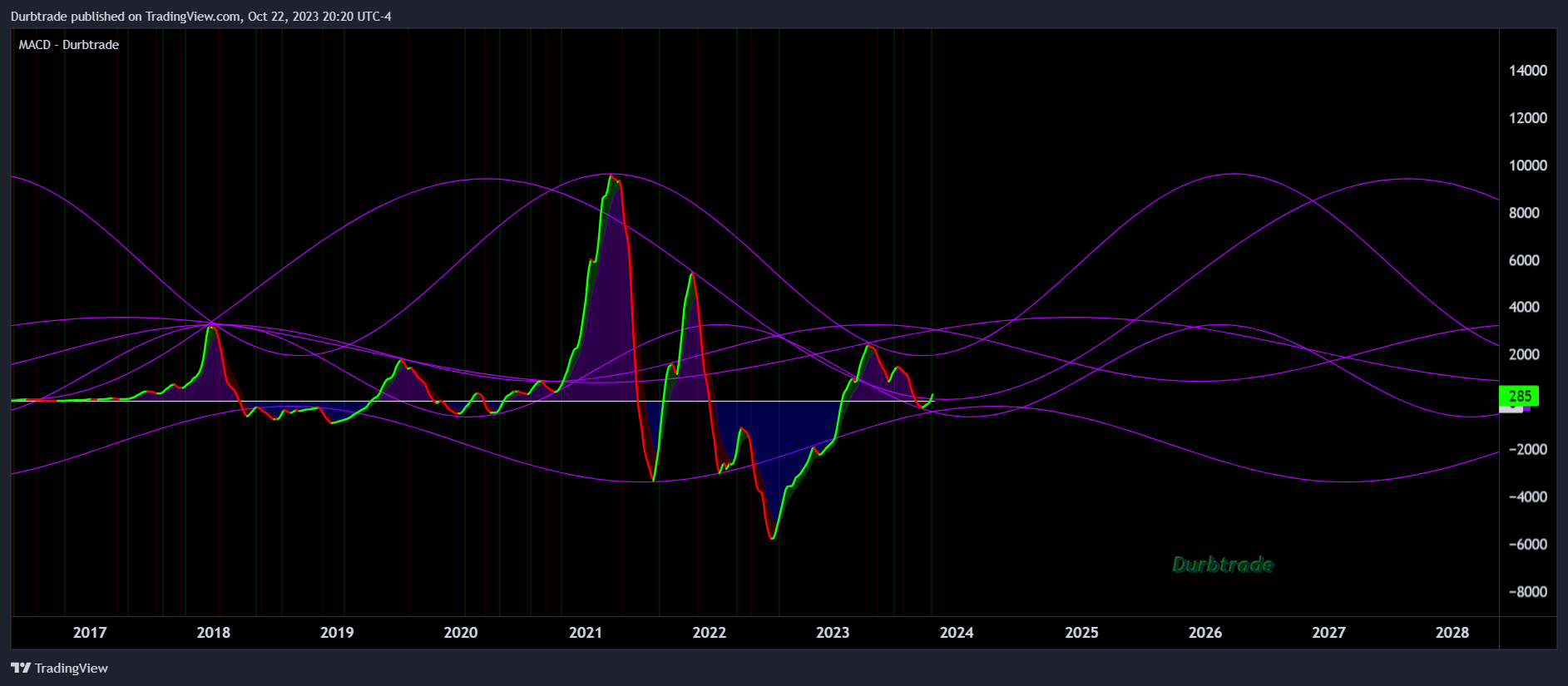Click the 2027 year label on time axis

[x=1328, y=633]
